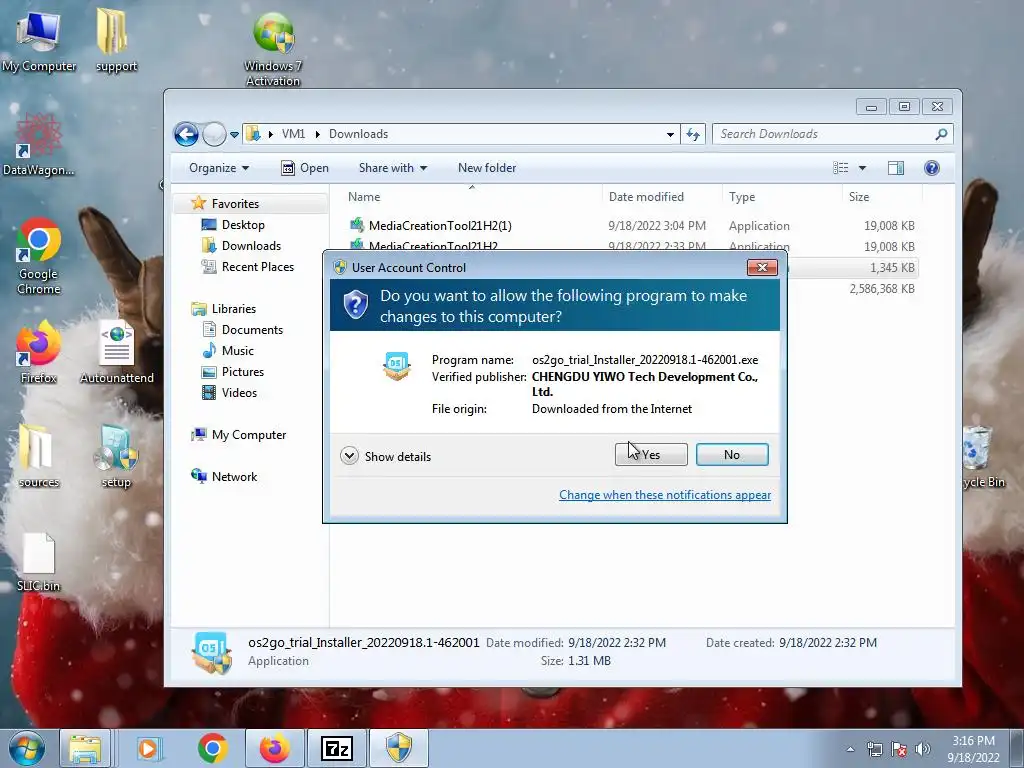This screenshot has height=768, width=1024.
Task: Click the UAC shield question mark icon
Action: click(356, 306)
